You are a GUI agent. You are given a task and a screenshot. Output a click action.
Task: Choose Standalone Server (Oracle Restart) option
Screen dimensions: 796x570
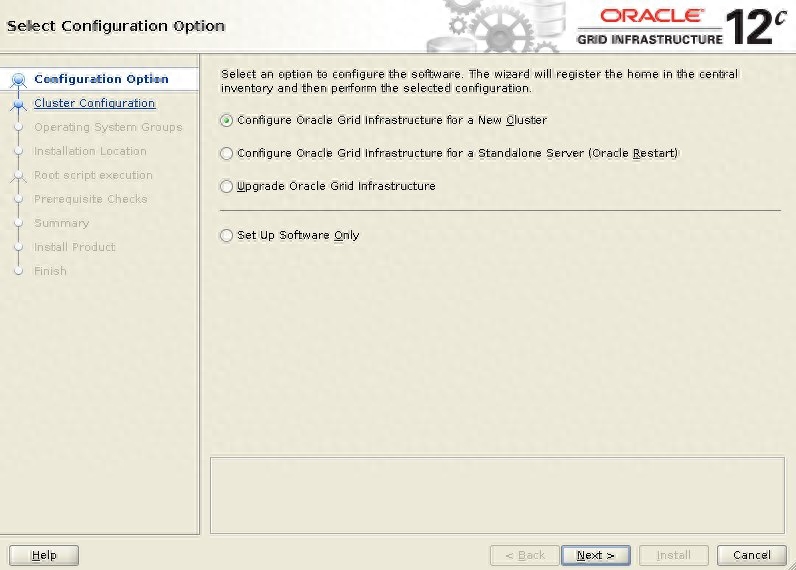click(227, 154)
